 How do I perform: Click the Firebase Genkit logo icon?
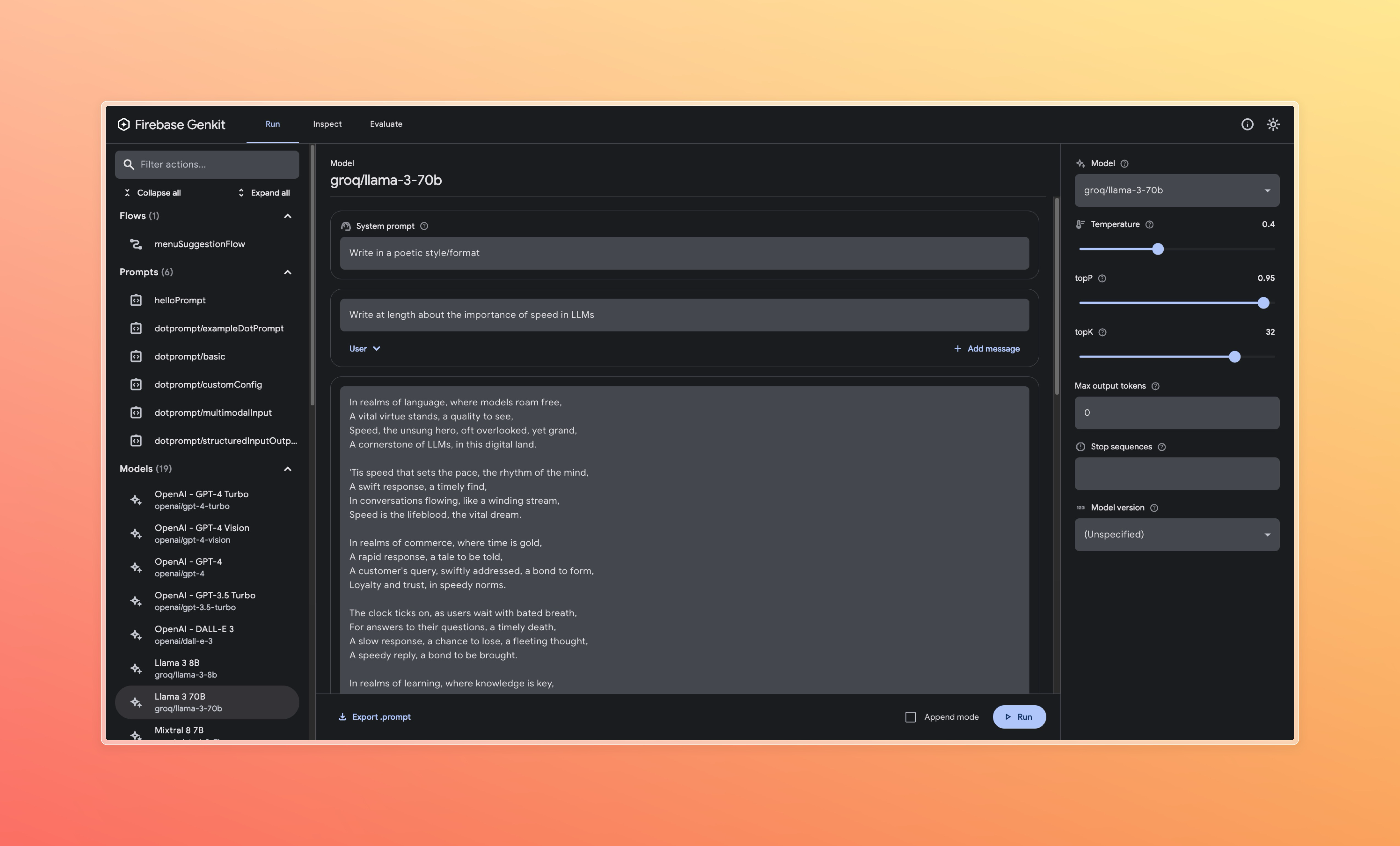click(123, 124)
